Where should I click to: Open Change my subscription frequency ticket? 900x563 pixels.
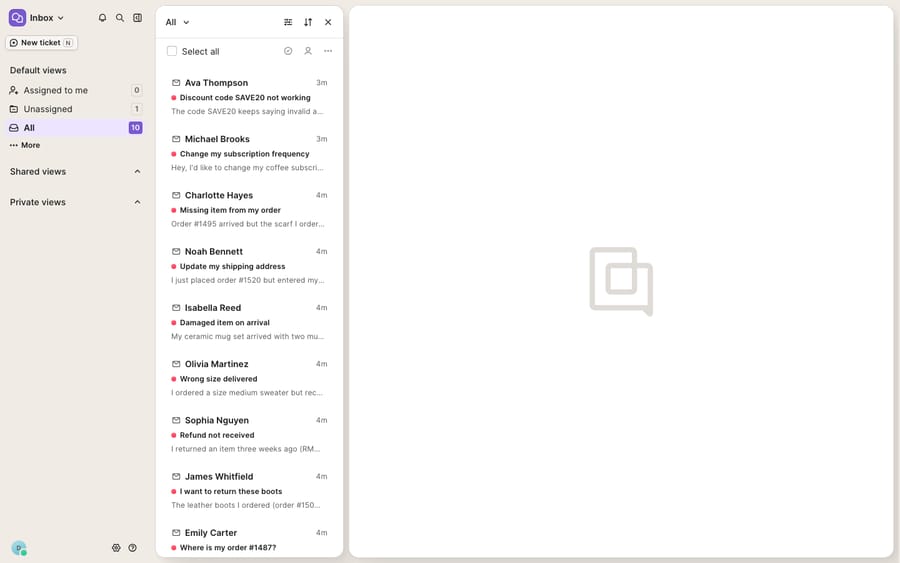click(249, 153)
